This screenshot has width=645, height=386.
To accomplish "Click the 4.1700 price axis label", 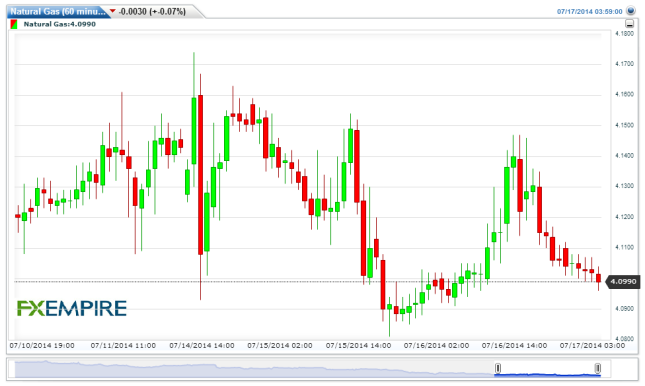I will pos(624,64).
